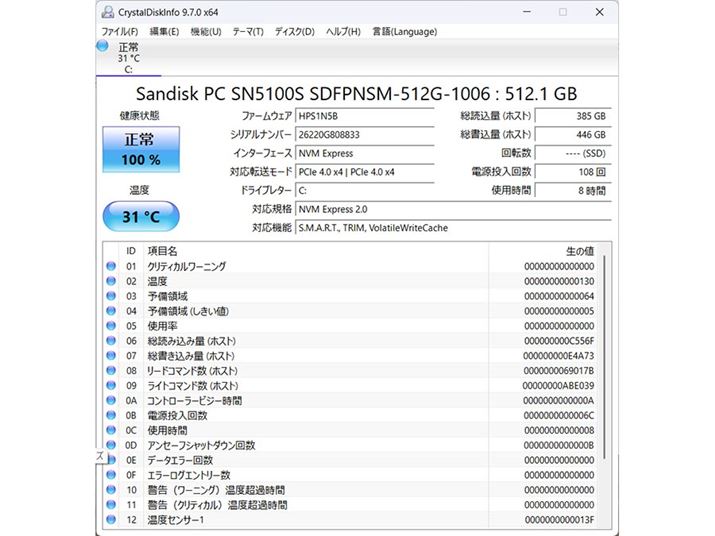Click the attribute list vertical scrollbar
Viewport: 715px width, 536px height.
pos(605,356)
